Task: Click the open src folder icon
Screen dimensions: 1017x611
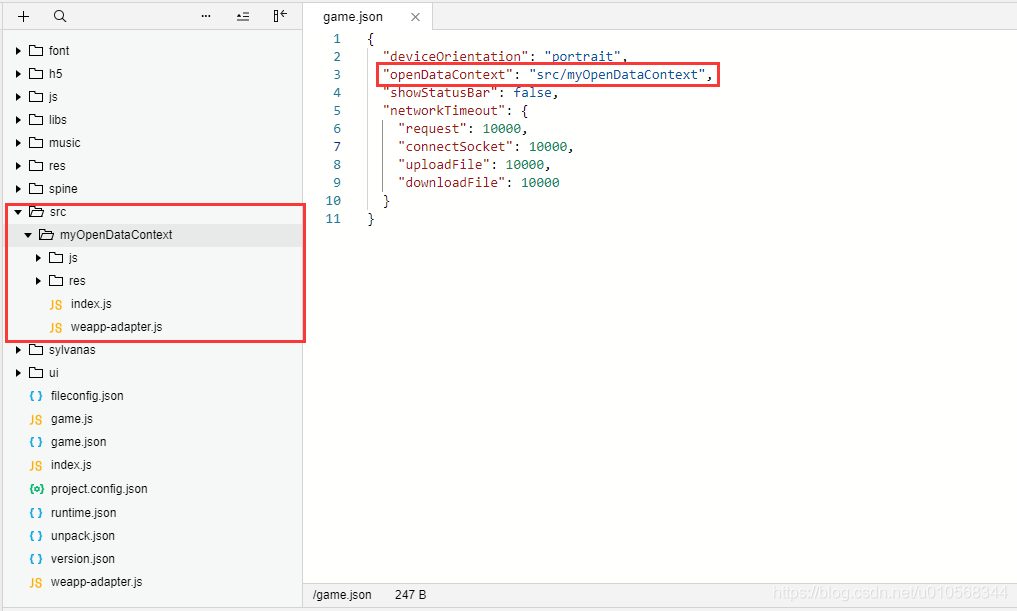Action: point(37,212)
